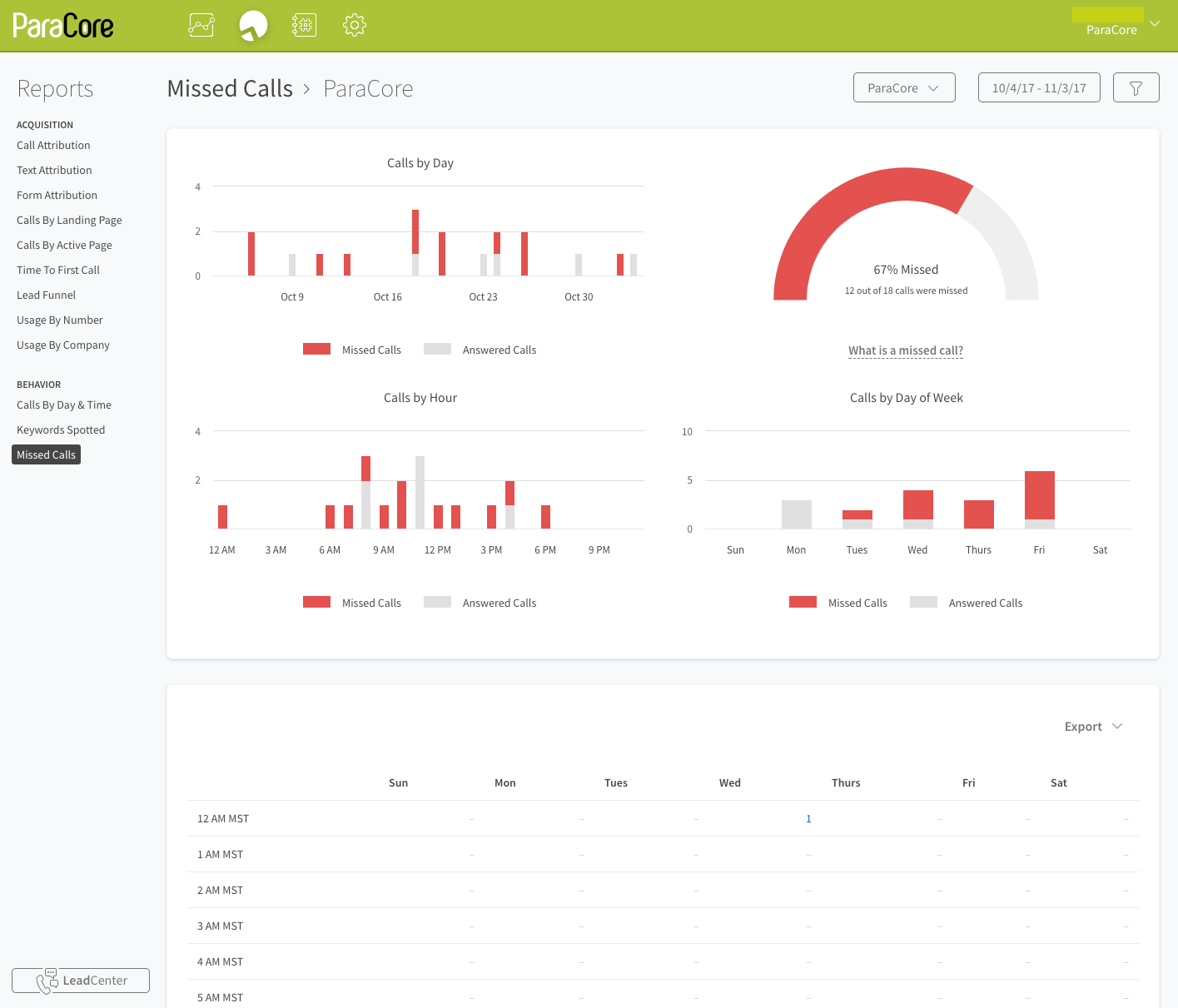Click the '5 AM MST' row label

(x=220, y=998)
